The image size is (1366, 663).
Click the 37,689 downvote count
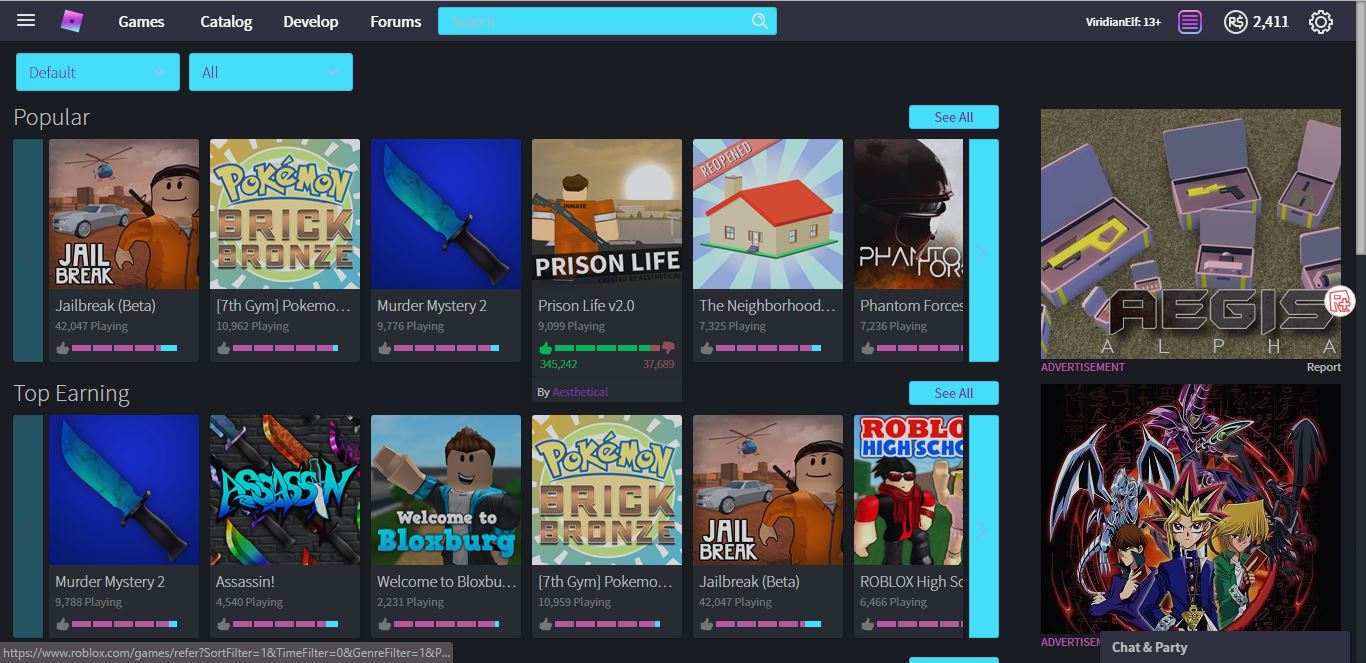point(659,365)
